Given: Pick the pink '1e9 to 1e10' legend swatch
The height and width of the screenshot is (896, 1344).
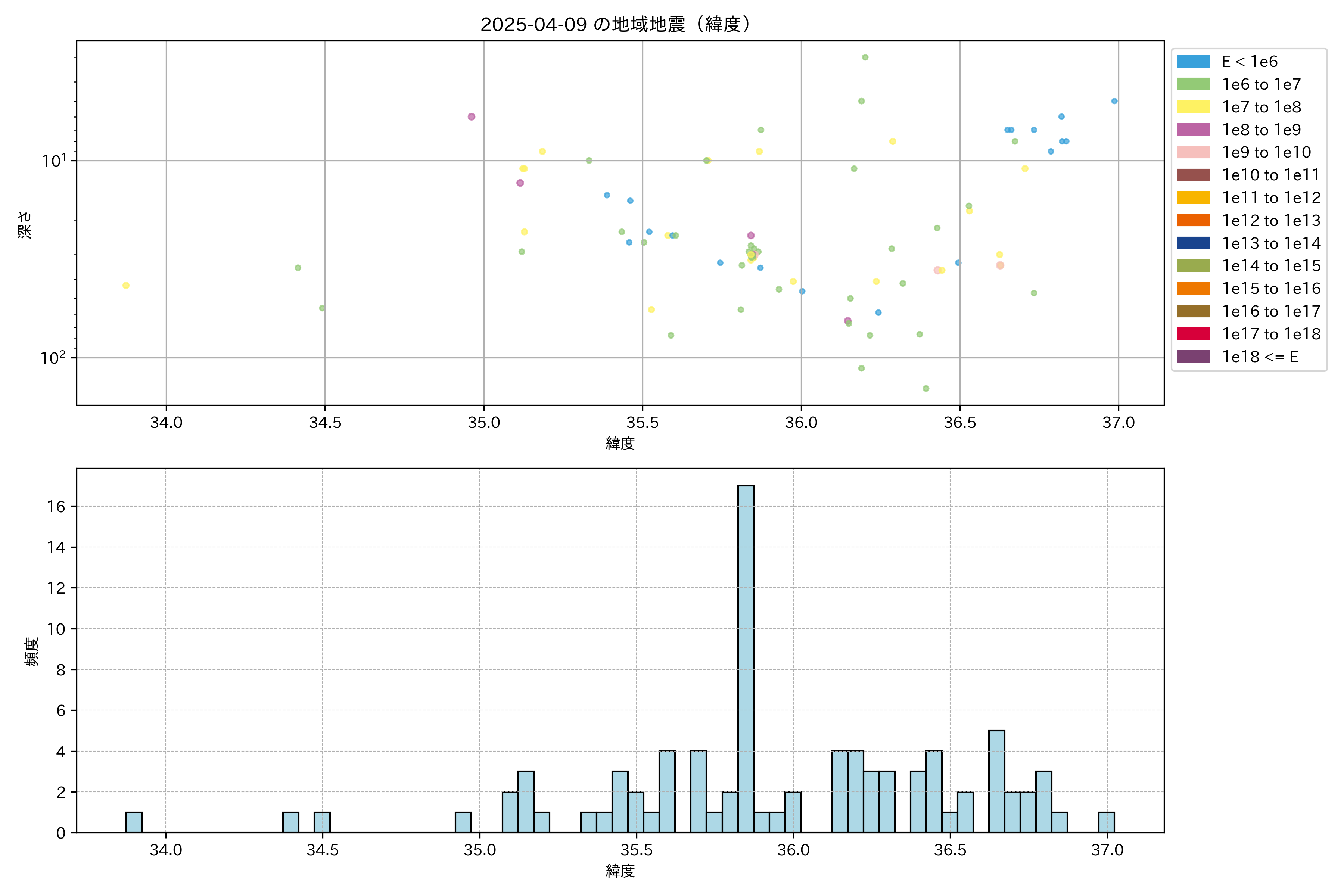Looking at the screenshot, I should (1192, 152).
